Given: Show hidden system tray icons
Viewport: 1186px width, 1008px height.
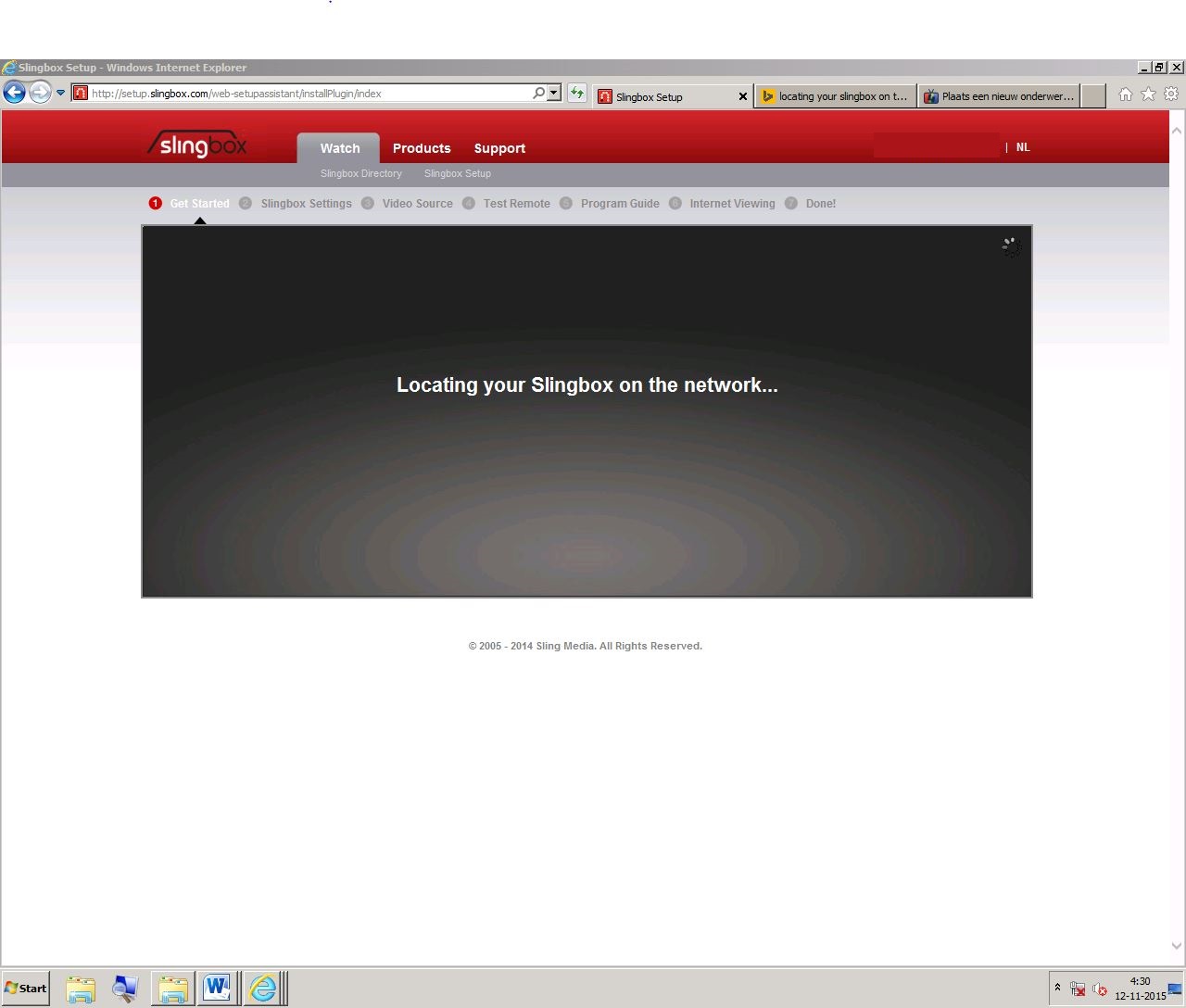Looking at the screenshot, I should pos(1057,988).
